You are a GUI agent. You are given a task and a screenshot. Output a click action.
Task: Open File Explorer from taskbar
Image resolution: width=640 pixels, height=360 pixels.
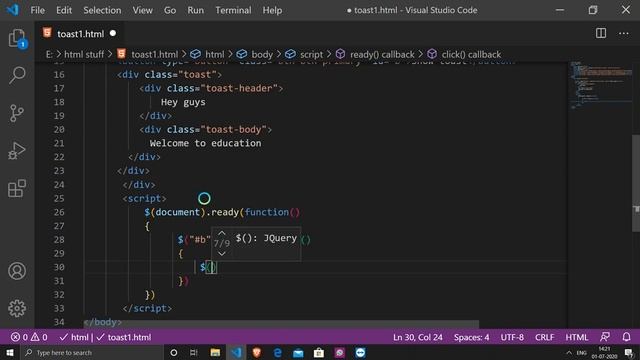pyautogui.click(x=215, y=353)
